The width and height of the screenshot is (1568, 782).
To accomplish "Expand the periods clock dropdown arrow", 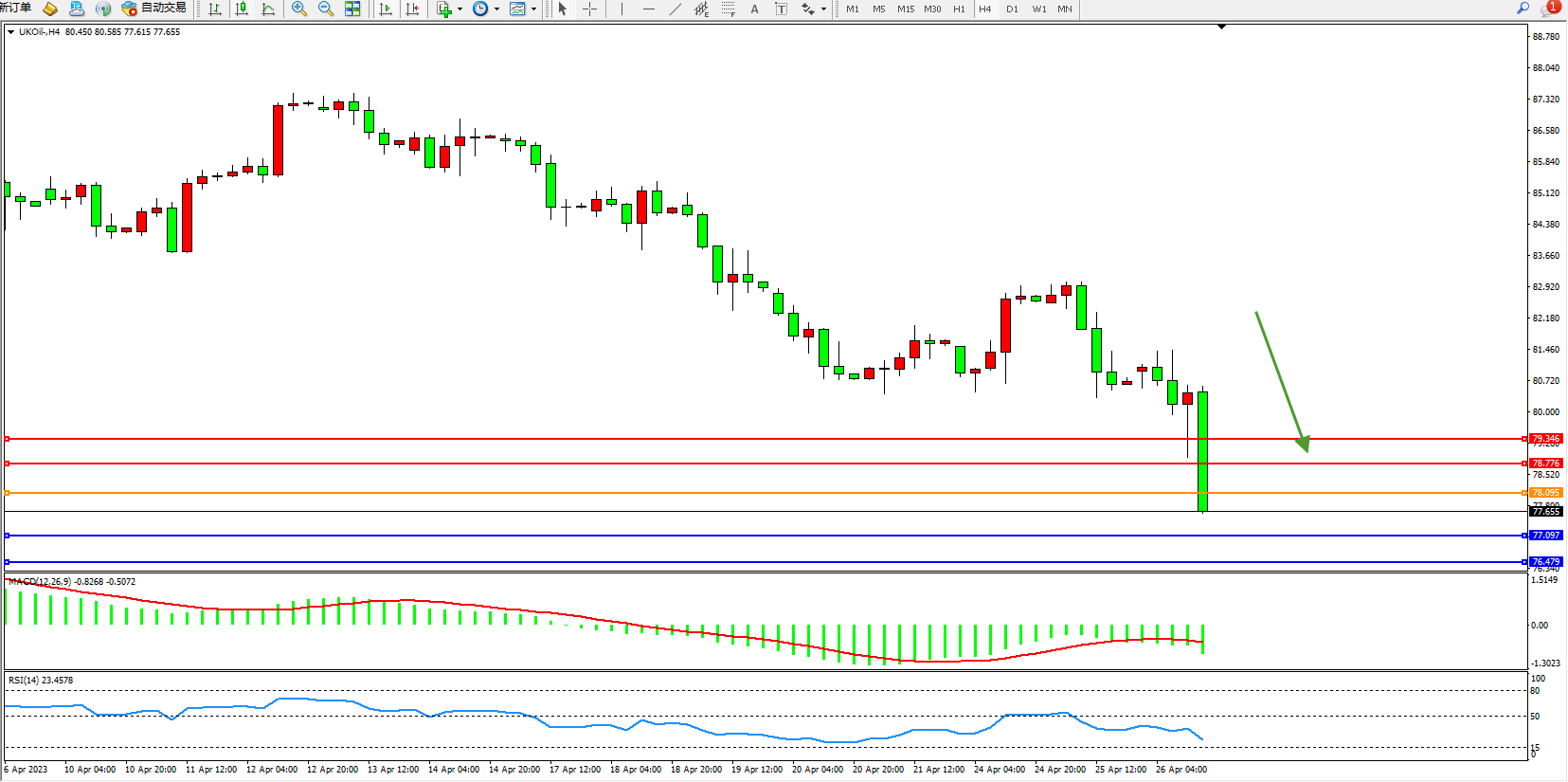I will point(496,9).
